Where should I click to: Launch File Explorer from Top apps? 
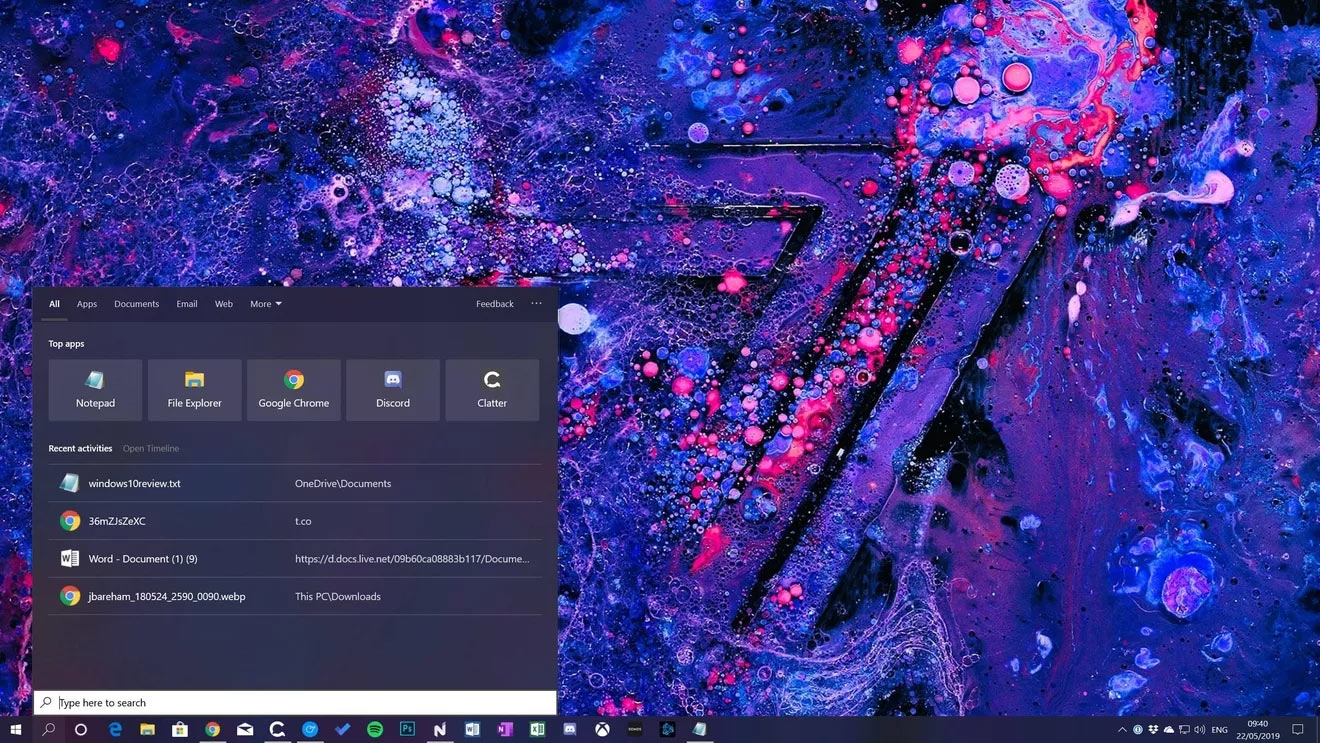point(194,389)
